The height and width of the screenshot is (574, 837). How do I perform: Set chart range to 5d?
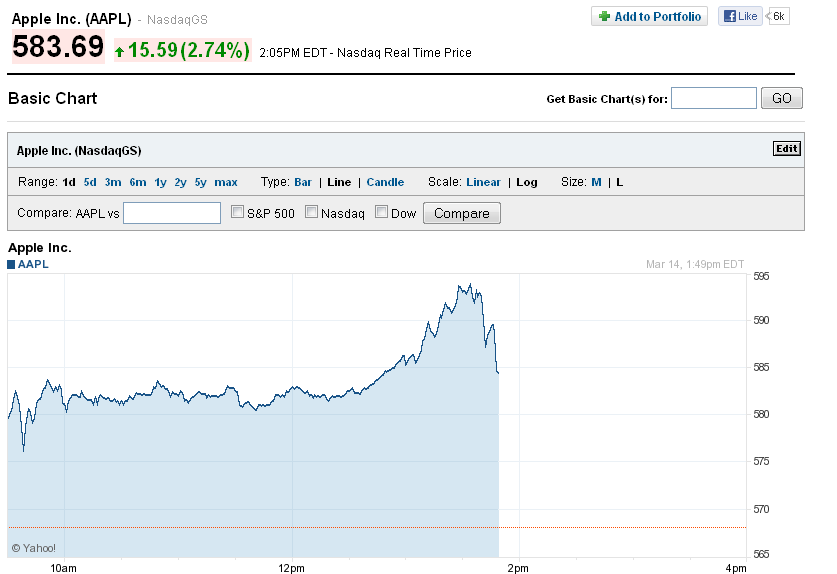[90, 182]
